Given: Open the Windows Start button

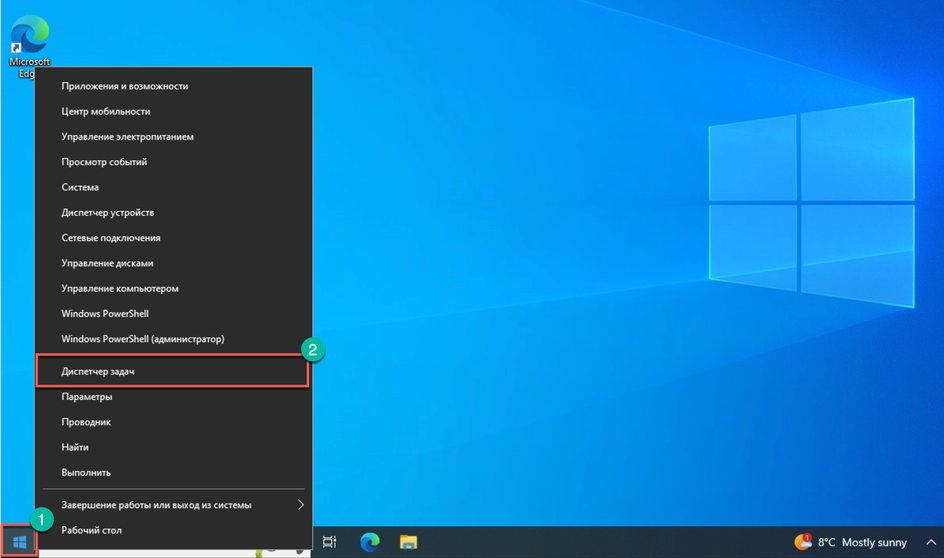Looking at the screenshot, I should (x=19, y=542).
